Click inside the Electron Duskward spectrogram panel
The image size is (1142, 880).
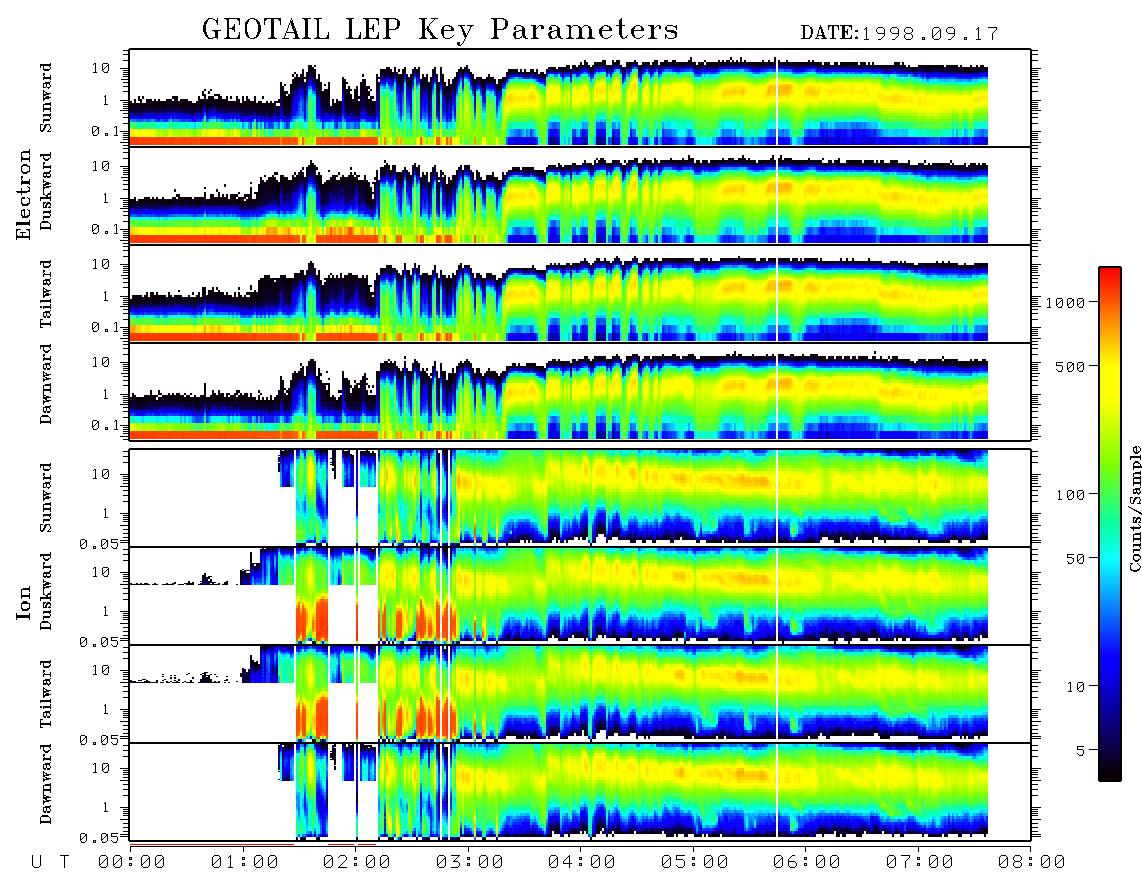pos(580,195)
